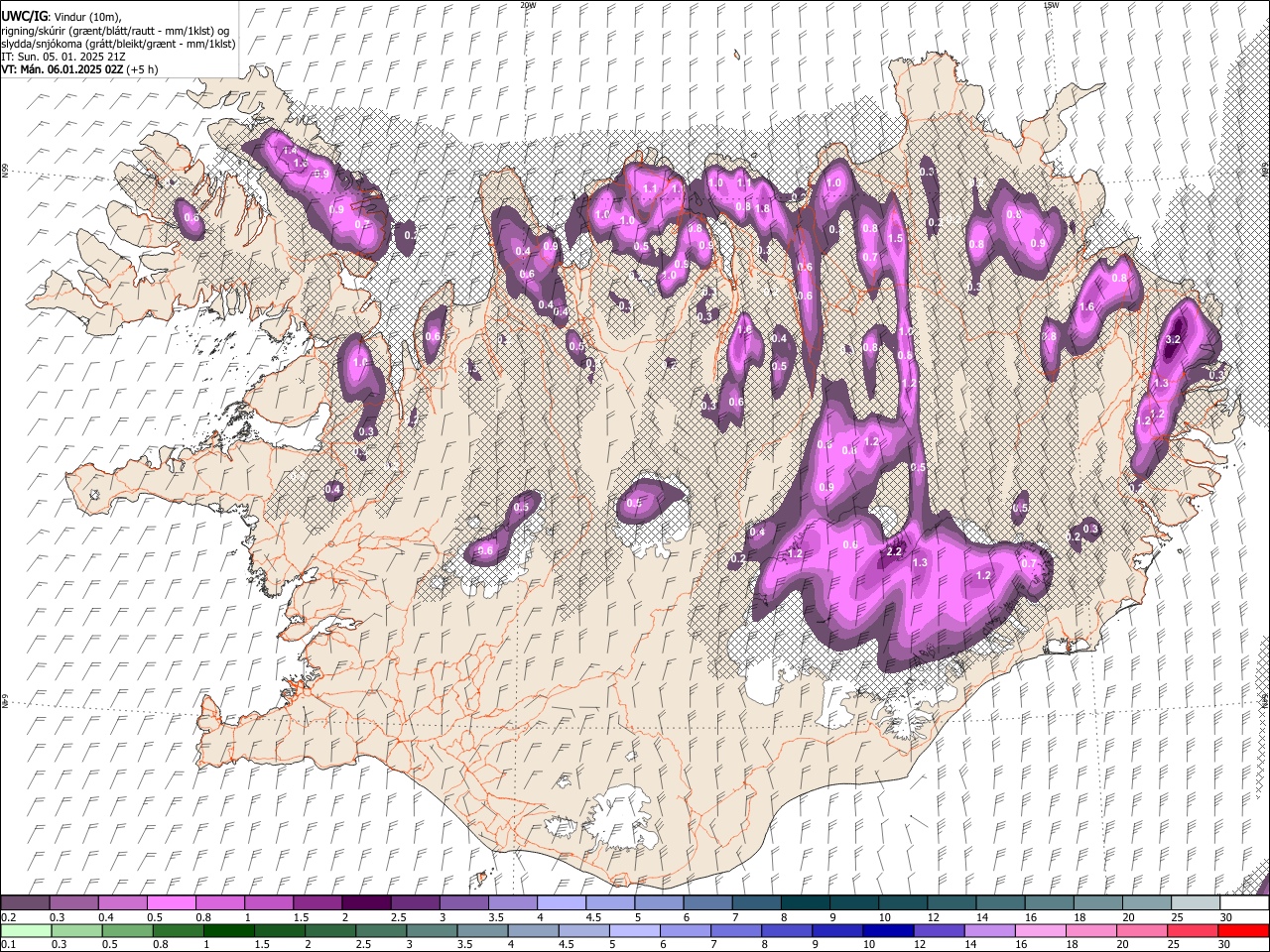Pick the dark teal swatch between 8 and 9

(x=805, y=903)
